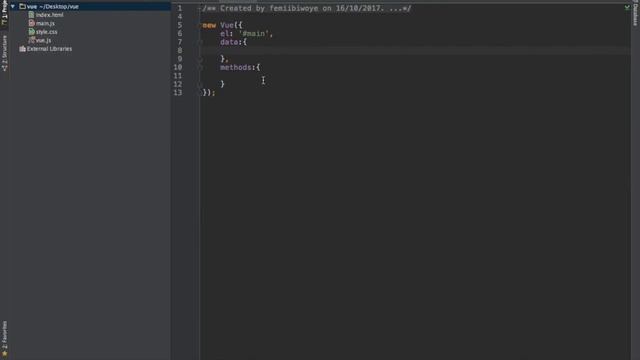Click the 'Vue' constructor text on line 5
640x360 pixels.
pyautogui.click(x=227, y=25)
